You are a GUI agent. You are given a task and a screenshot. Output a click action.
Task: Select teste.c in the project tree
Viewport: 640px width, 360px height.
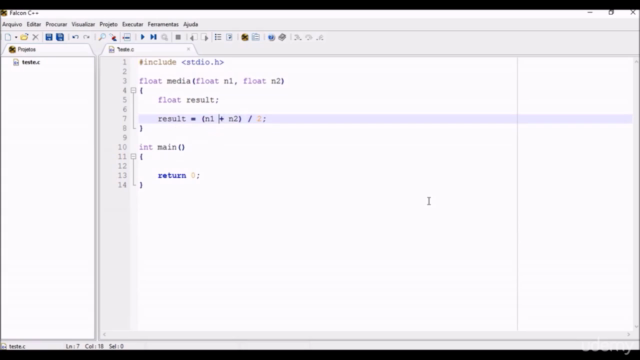coord(31,62)
